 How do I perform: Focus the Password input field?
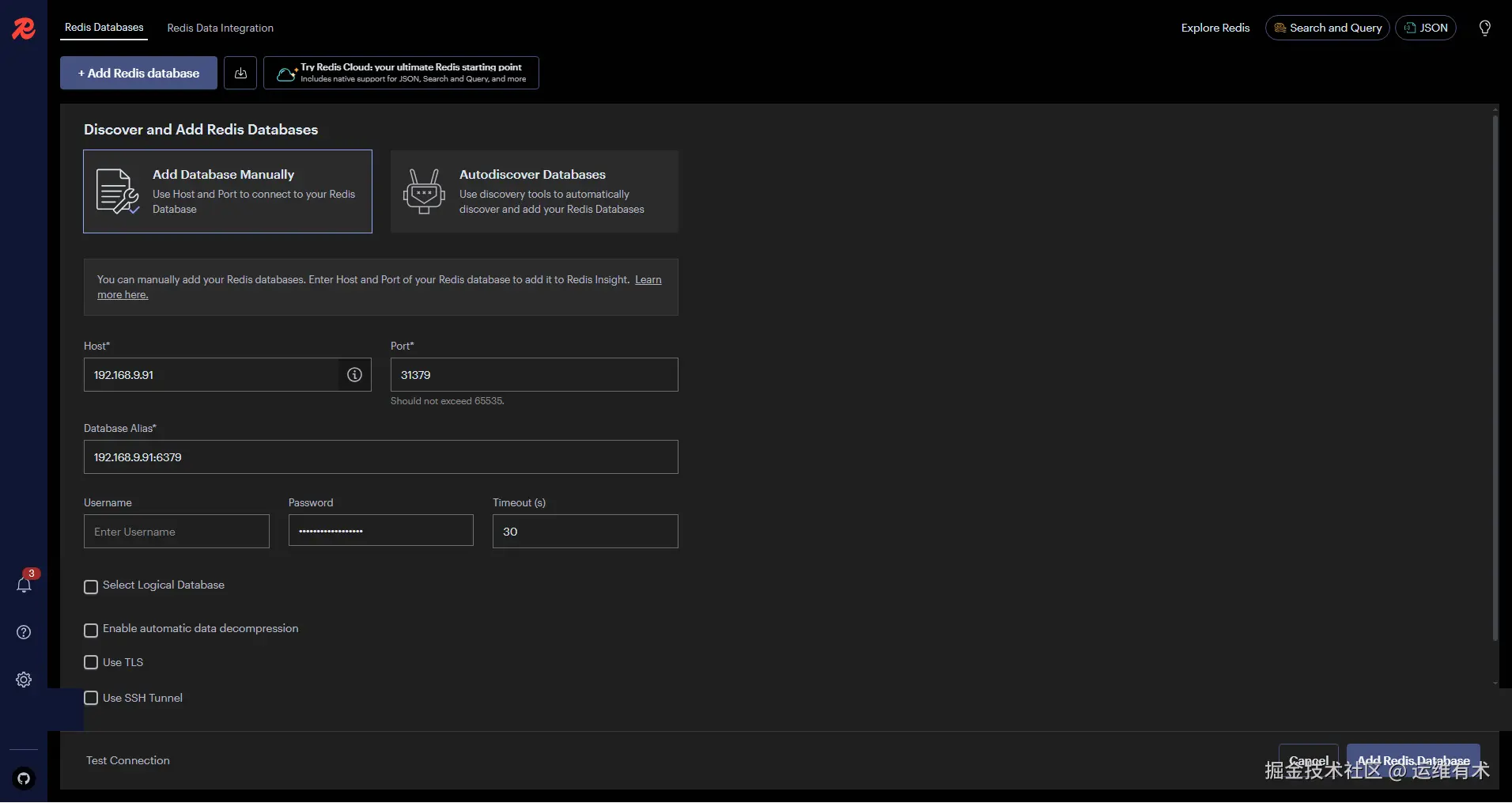click(x=381, y=531)
